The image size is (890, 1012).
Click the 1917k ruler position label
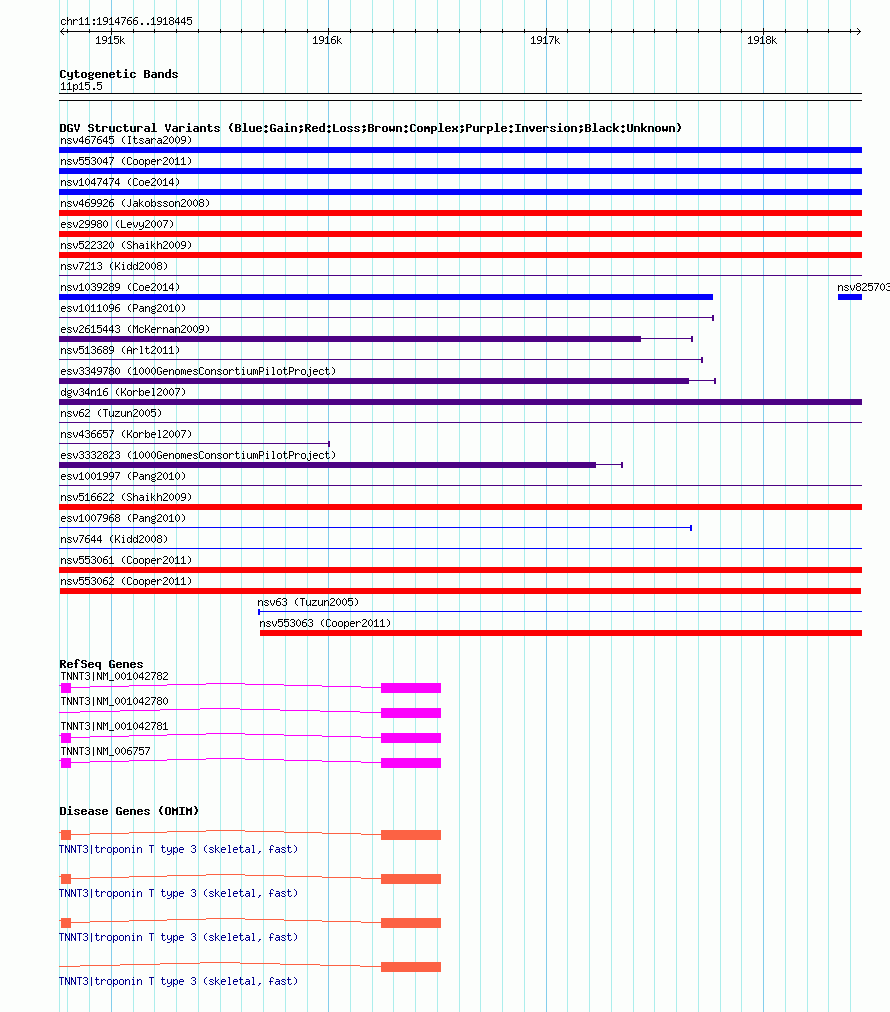tap(545, 41)
